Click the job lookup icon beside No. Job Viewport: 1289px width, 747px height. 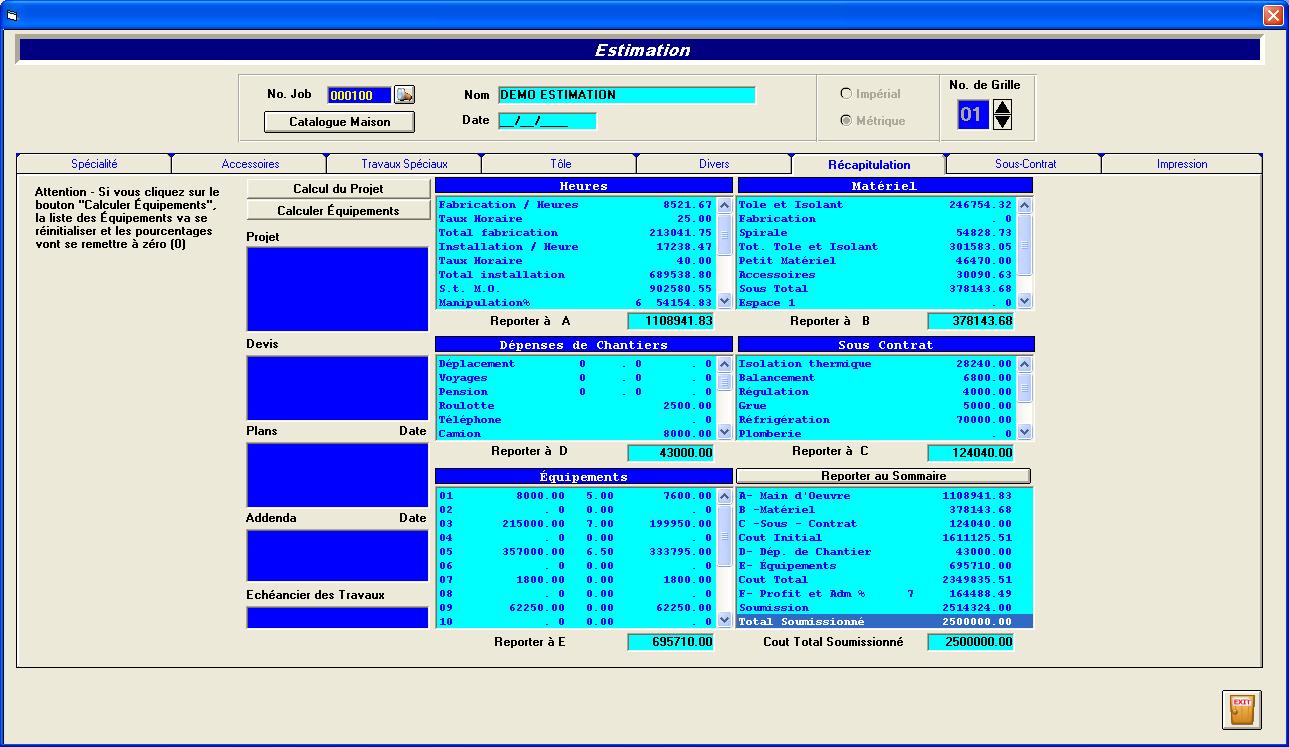pyautogui.click(x=404, y=95)
